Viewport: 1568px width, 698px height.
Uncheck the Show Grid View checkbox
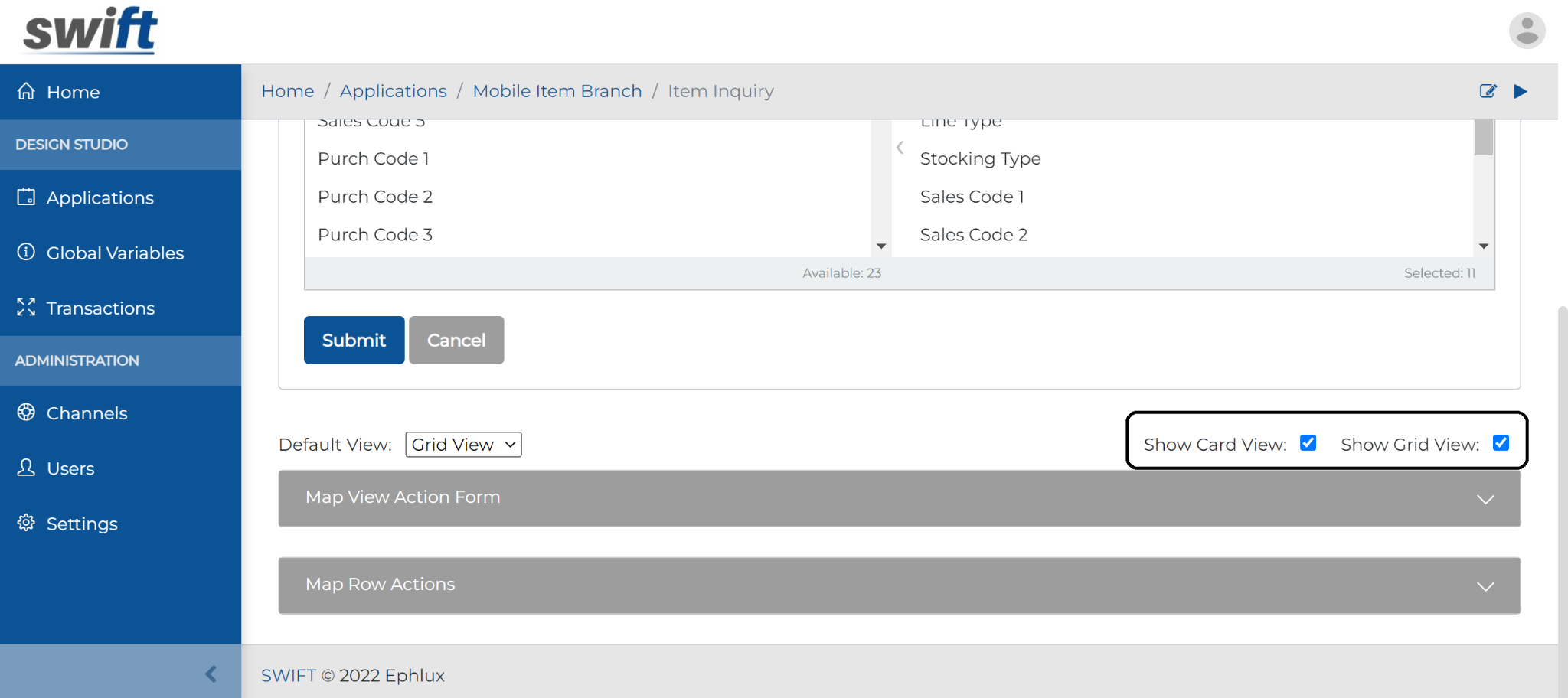(1501, 443)
